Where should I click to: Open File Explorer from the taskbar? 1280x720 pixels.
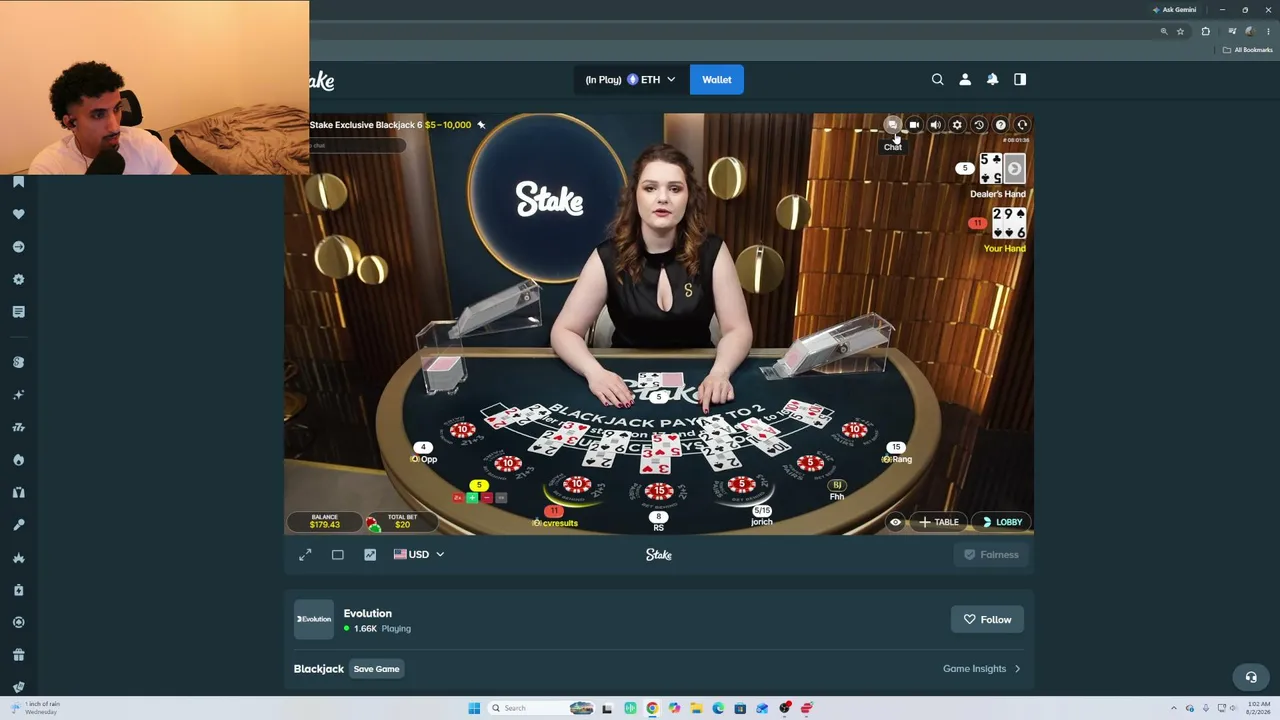[x=696, y=708]
